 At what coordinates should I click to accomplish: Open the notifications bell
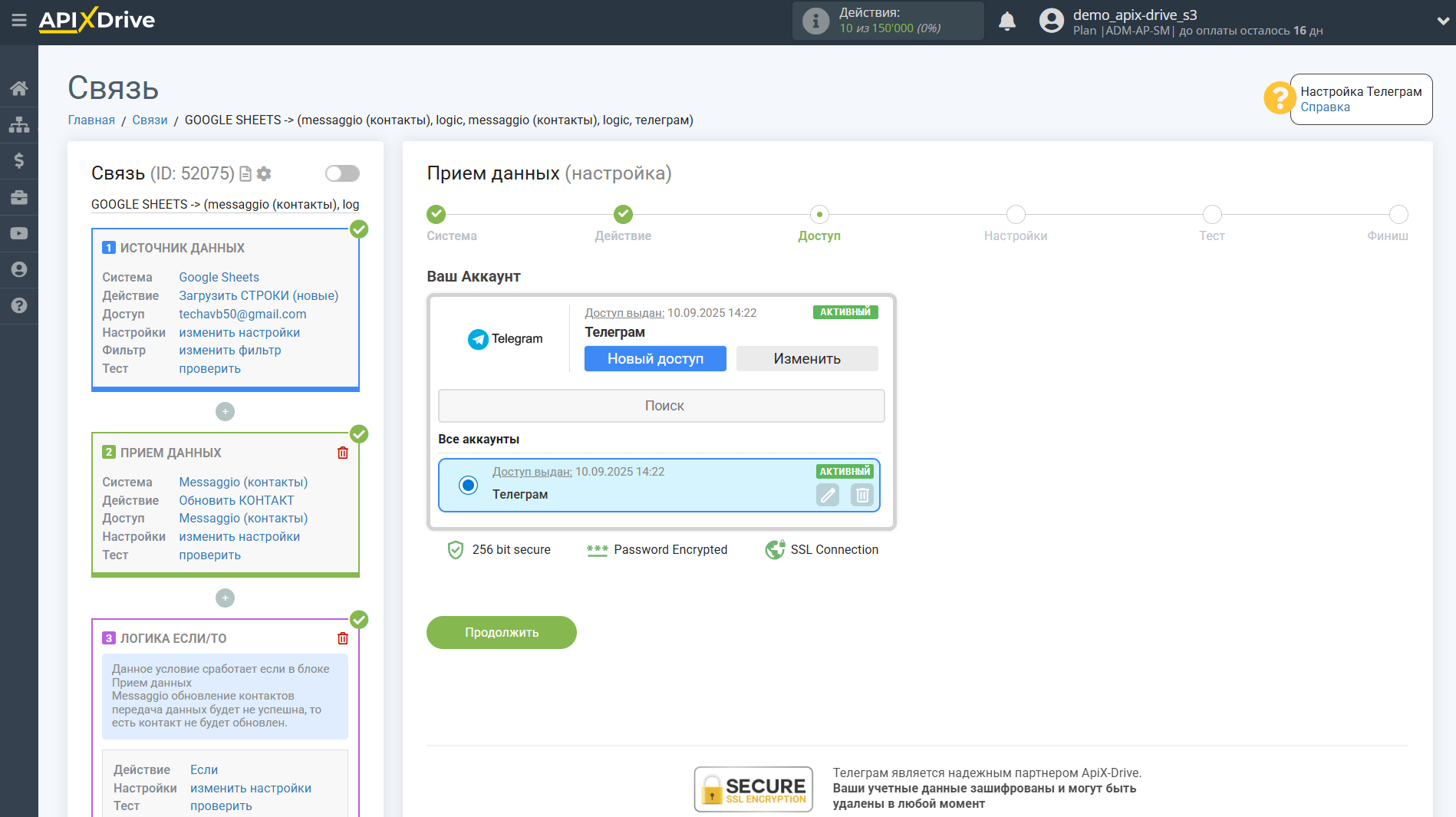(1006, 21)
